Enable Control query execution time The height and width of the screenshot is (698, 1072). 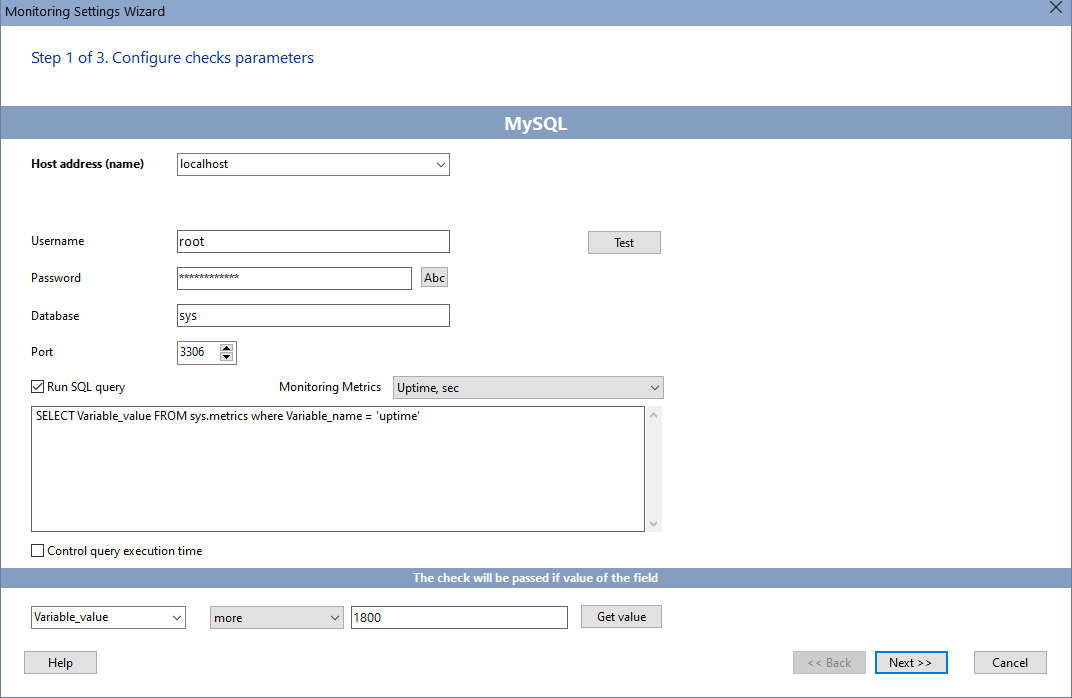click(38, 551)
